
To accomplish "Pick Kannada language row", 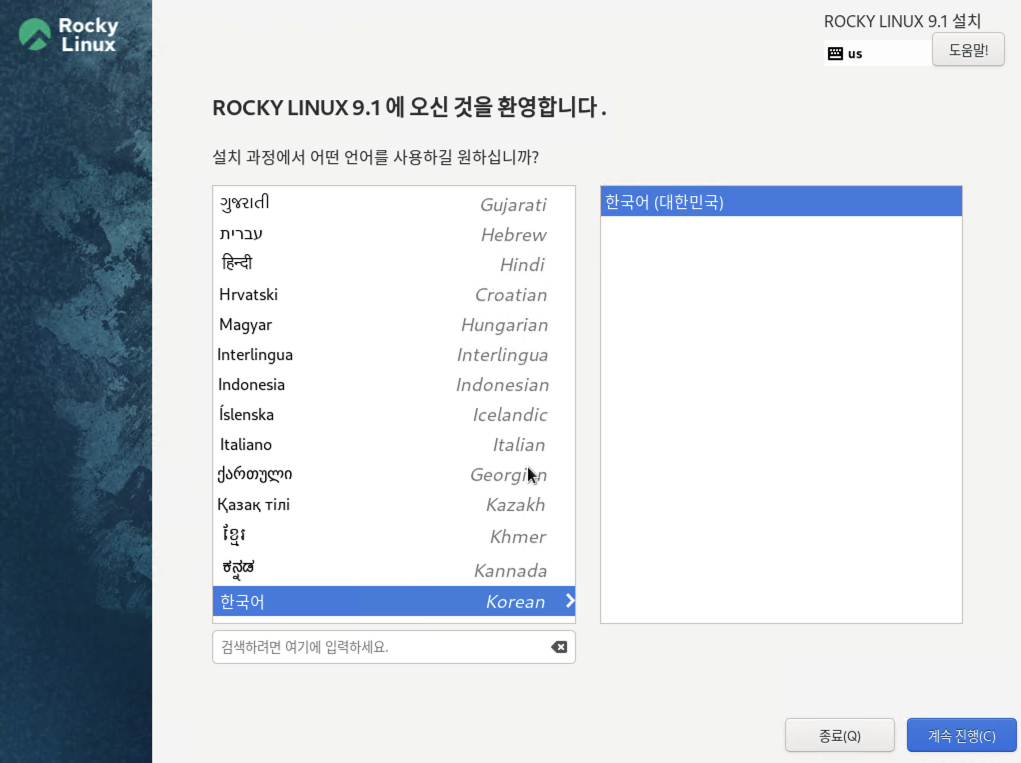I will pyautogui.click(x=393, y=569).
